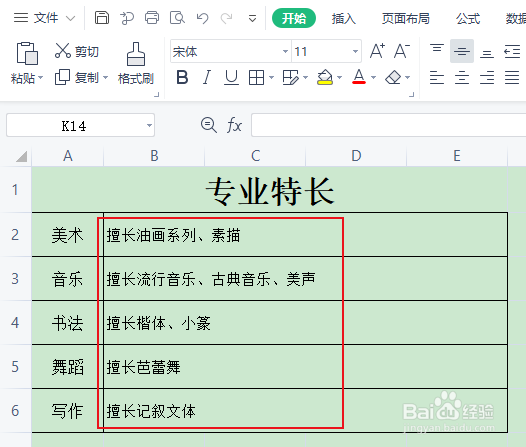
Task: Open the 文件 menu
Action: point(46,18)
